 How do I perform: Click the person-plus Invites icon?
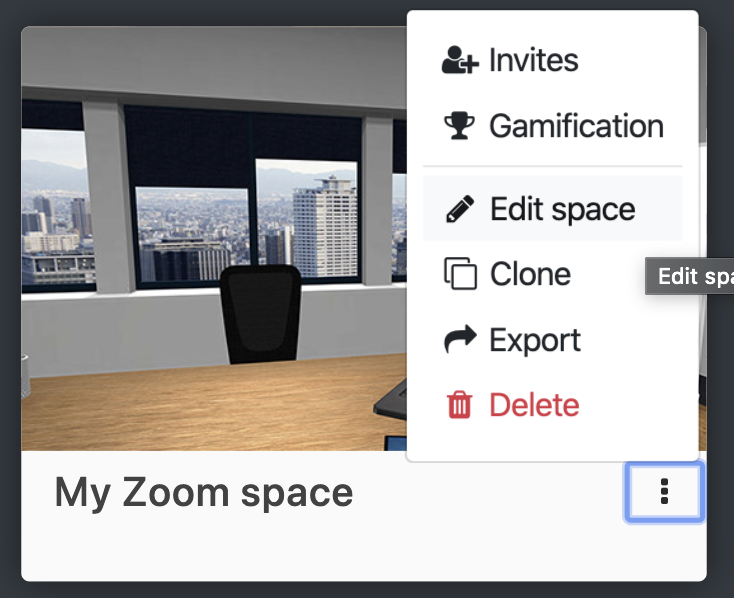460,59
